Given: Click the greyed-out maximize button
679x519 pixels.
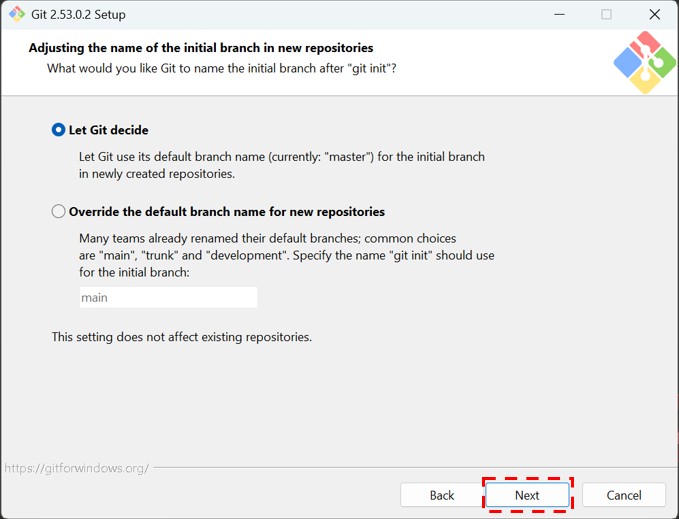Looking at the screenshot, I should [606, 15].
